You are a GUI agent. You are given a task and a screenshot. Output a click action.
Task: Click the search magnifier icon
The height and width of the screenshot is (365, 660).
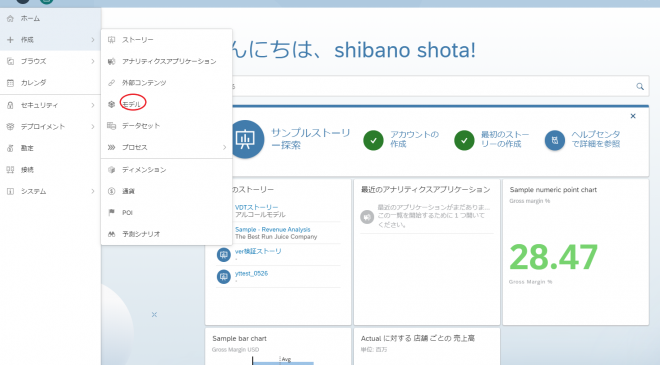click(640, 86)
